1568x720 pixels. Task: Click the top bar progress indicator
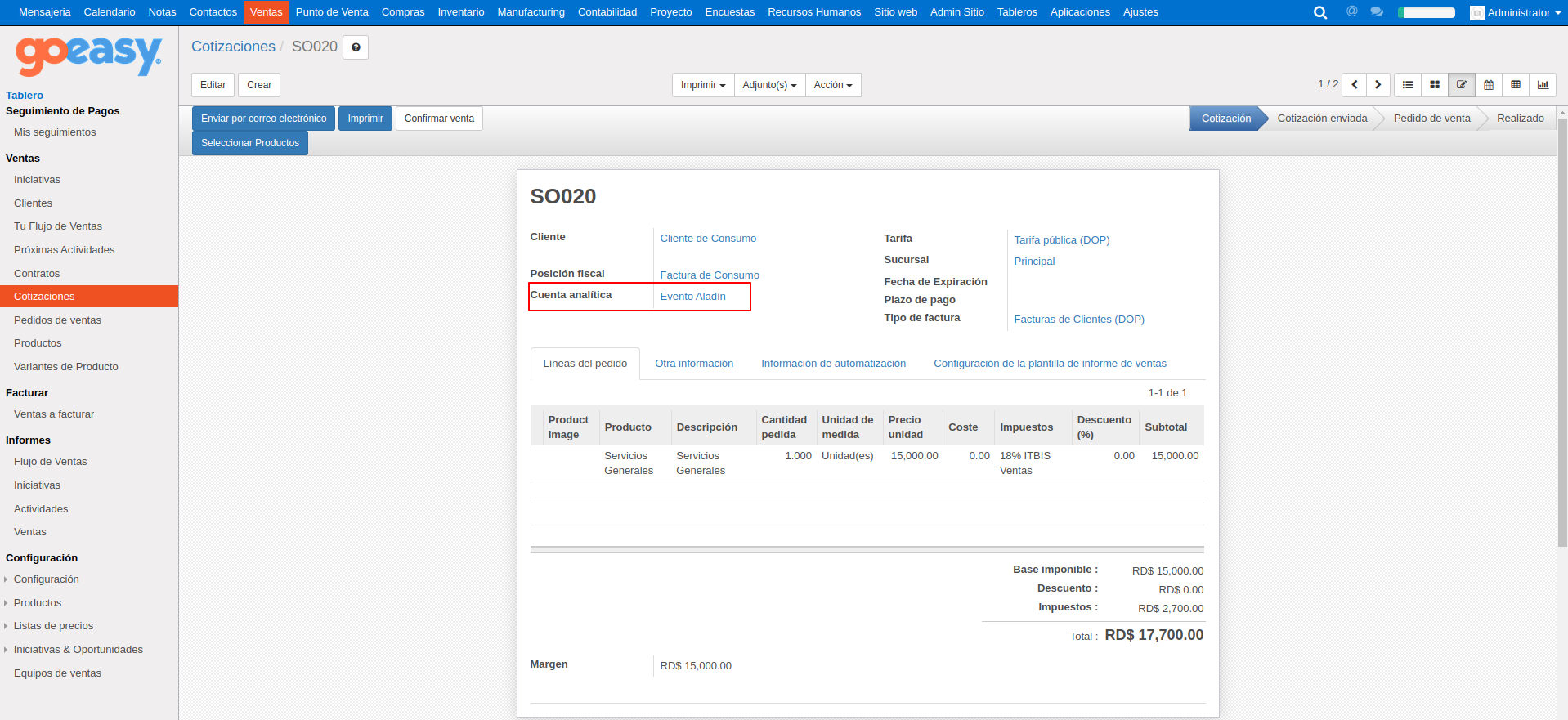1427,12
